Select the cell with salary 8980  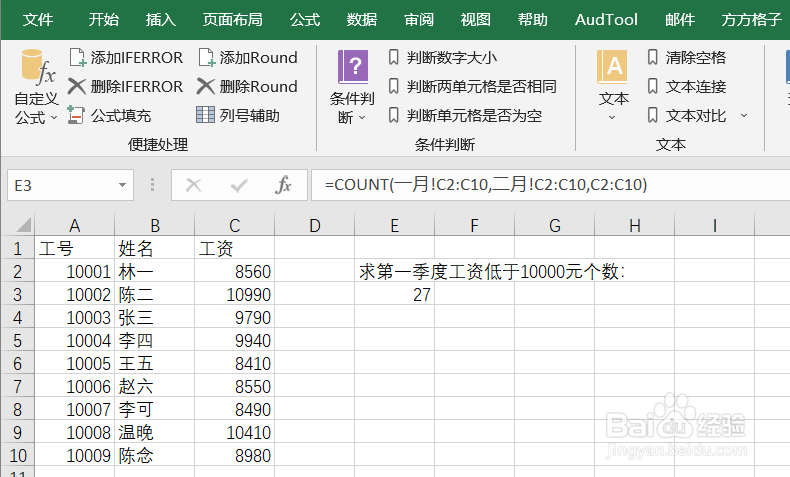coord(235,456)
